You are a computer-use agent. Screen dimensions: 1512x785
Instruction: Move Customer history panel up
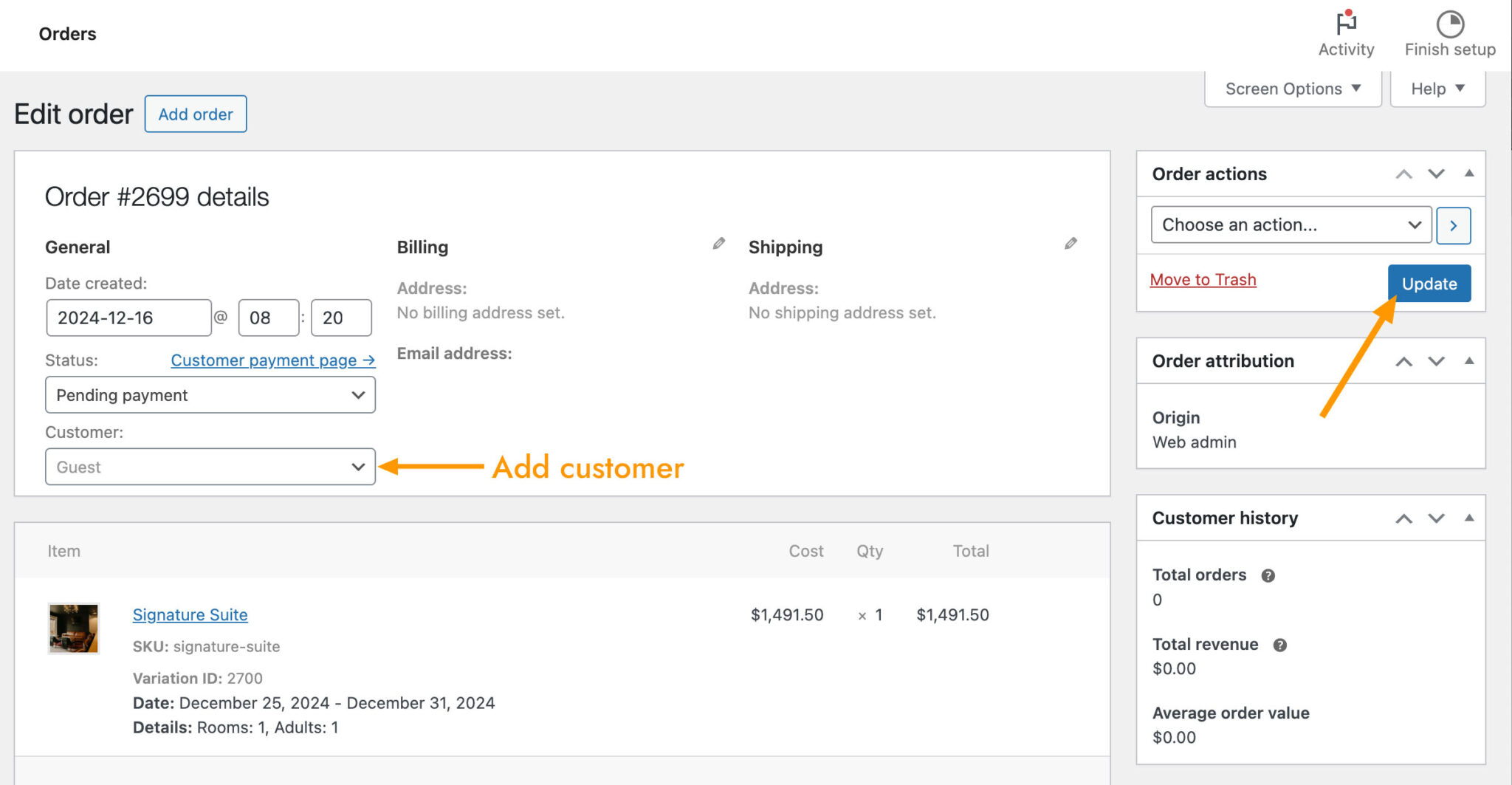[1403, 518]
